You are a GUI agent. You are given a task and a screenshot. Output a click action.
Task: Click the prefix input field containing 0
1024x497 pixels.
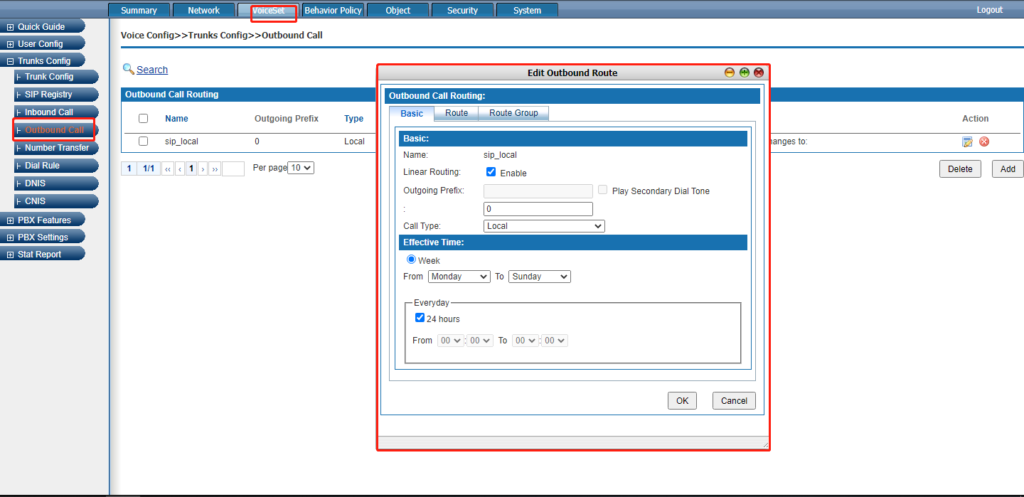coord(538,209)
